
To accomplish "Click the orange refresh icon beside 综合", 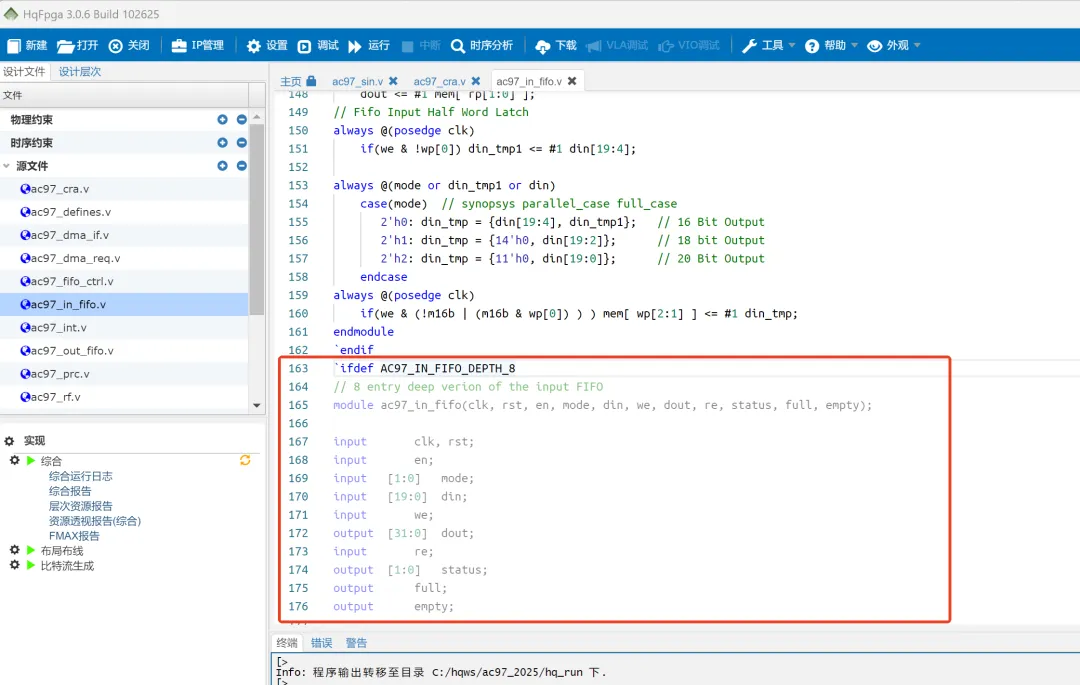I will tap(245, 460).
